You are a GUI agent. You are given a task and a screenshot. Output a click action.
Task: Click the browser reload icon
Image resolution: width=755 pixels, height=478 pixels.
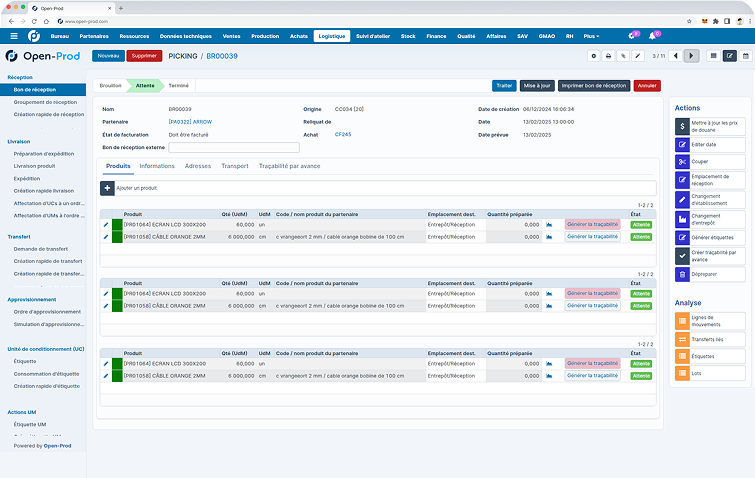pyautogui.click(x=34, y=21)
